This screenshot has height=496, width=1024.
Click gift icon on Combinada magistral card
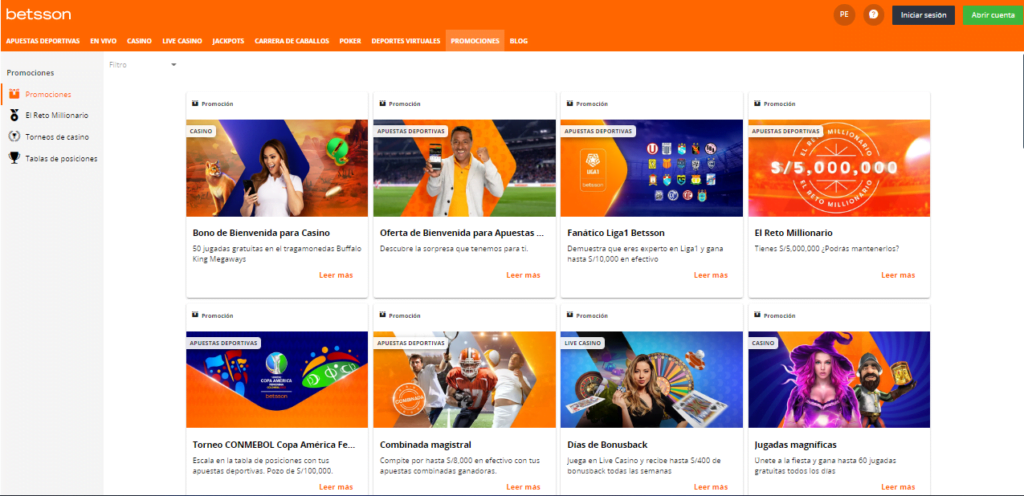[382, 315]
